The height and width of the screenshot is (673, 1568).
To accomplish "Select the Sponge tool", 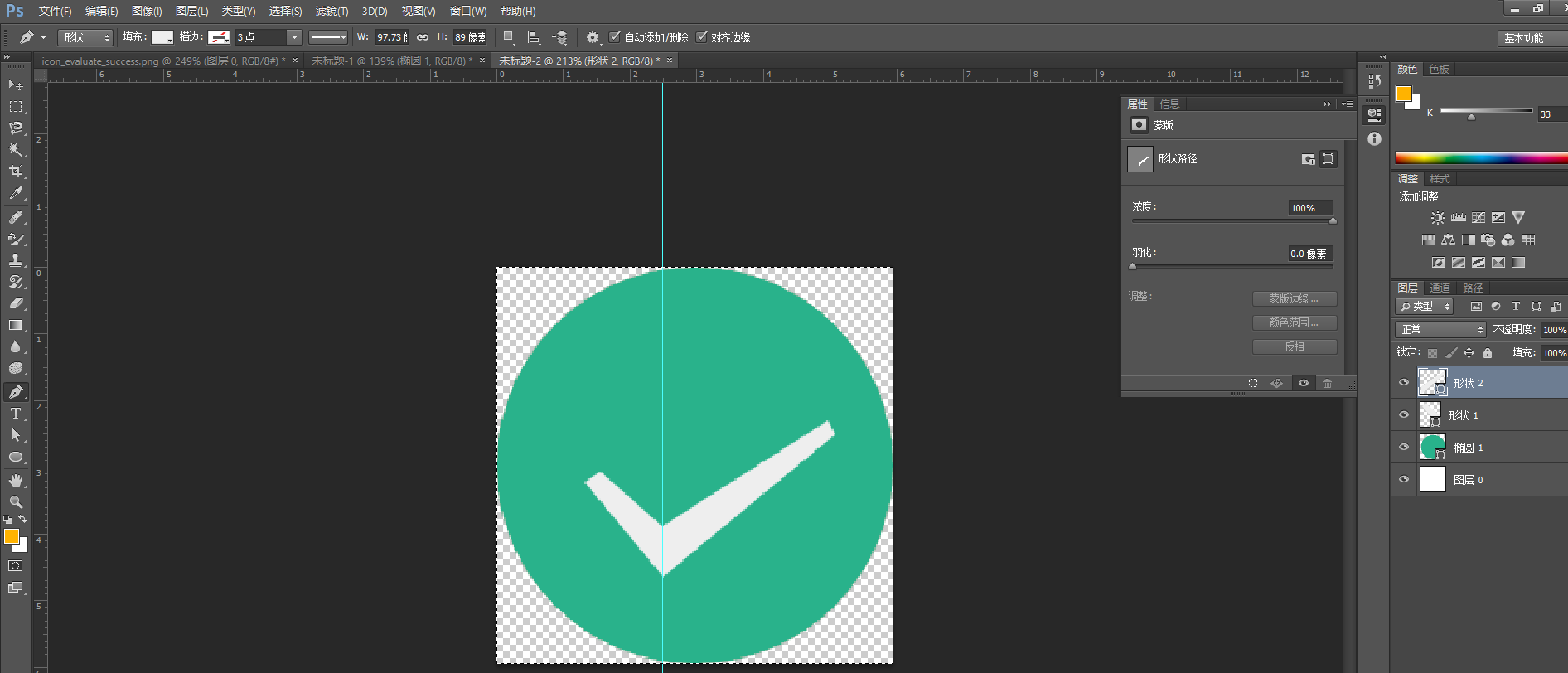I will point(16,368).
